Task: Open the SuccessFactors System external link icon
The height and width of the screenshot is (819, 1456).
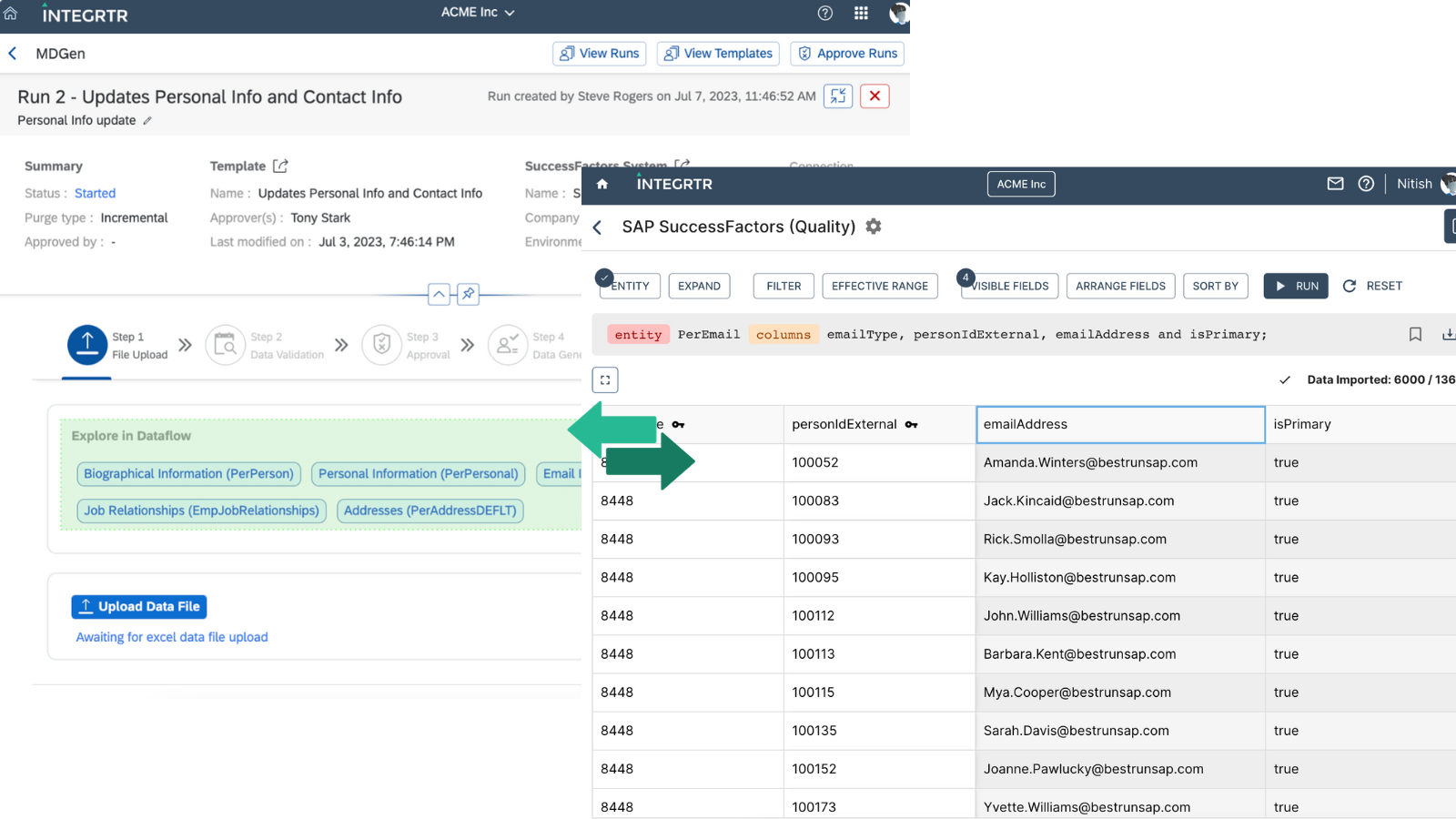Action: tap(682, 164)
